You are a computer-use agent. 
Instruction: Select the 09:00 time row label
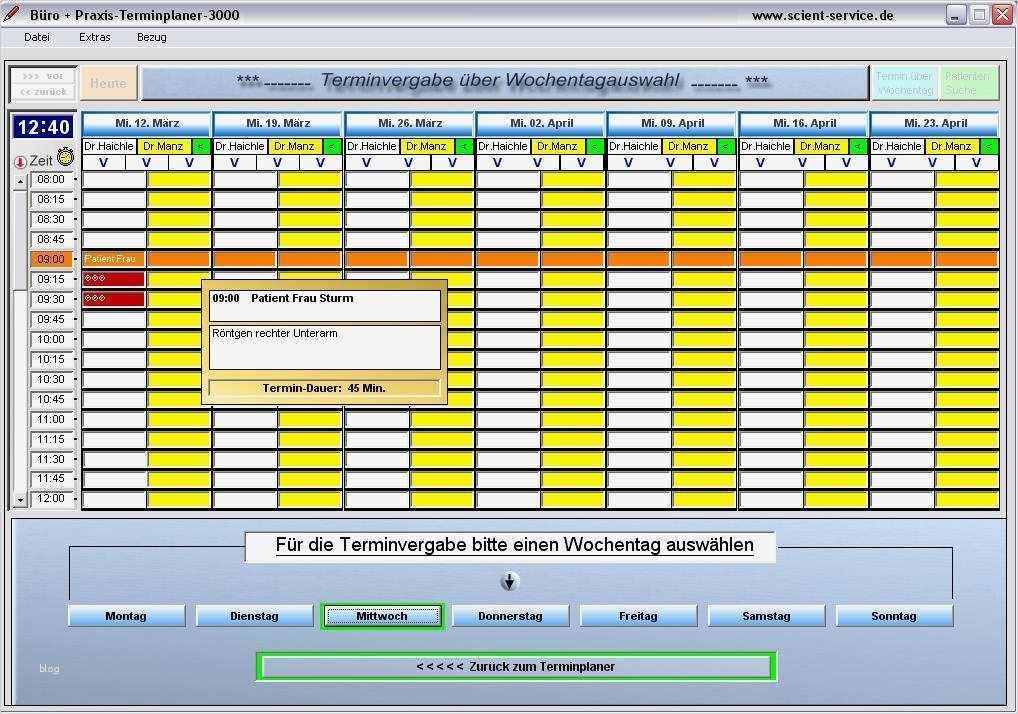[49, 258]
